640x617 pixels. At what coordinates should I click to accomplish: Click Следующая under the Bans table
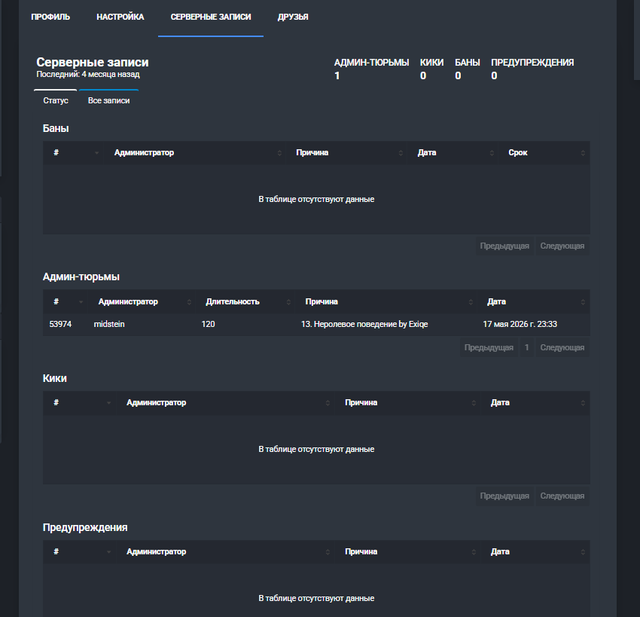click(x=562, y=246)
